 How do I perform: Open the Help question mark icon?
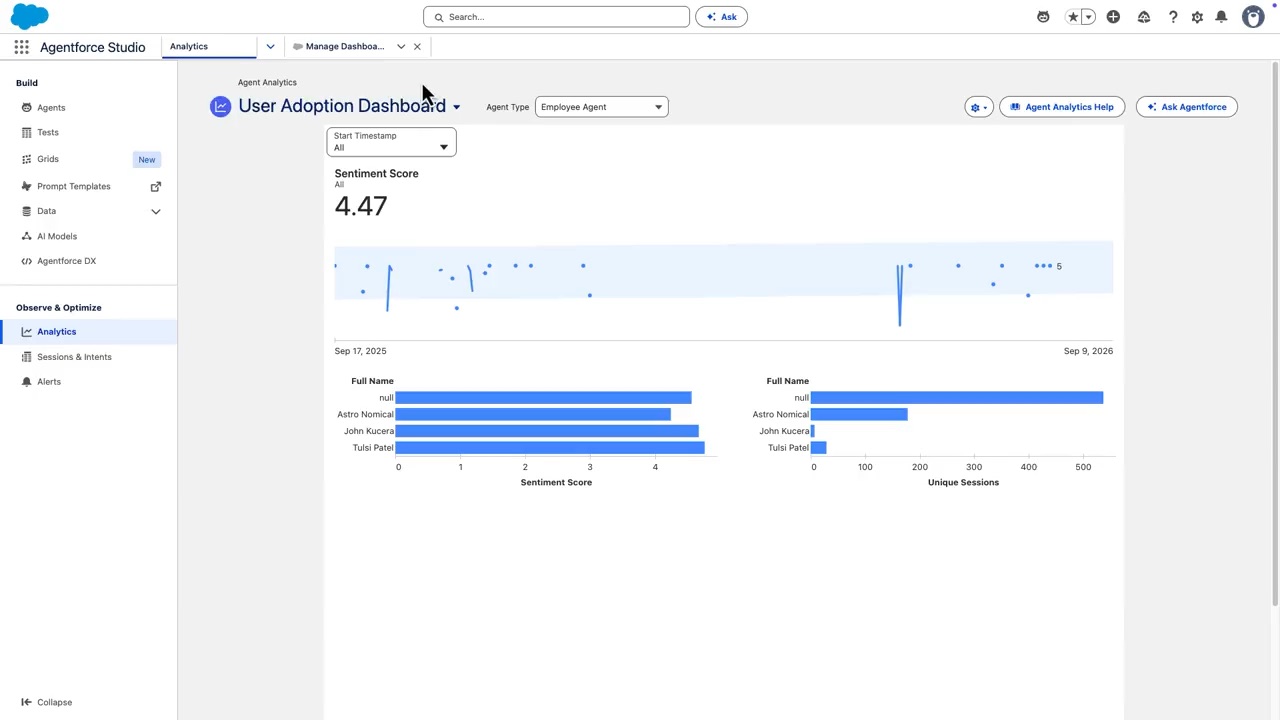(x=1173, y=17)
